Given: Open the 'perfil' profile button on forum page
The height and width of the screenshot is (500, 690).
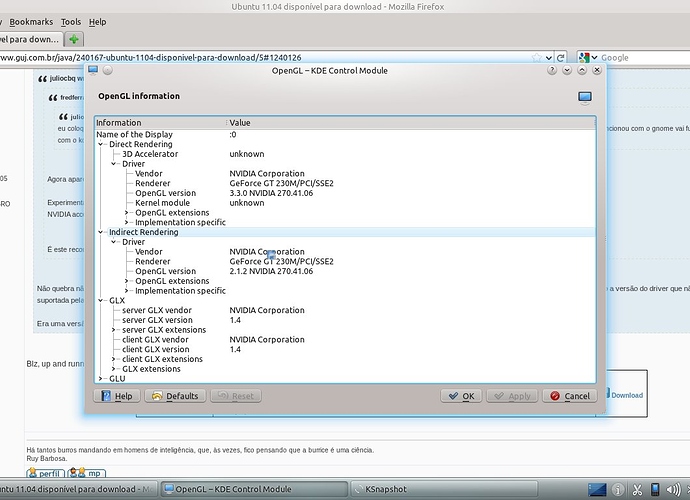Looking at the screenshot, I should pos(45,474).
